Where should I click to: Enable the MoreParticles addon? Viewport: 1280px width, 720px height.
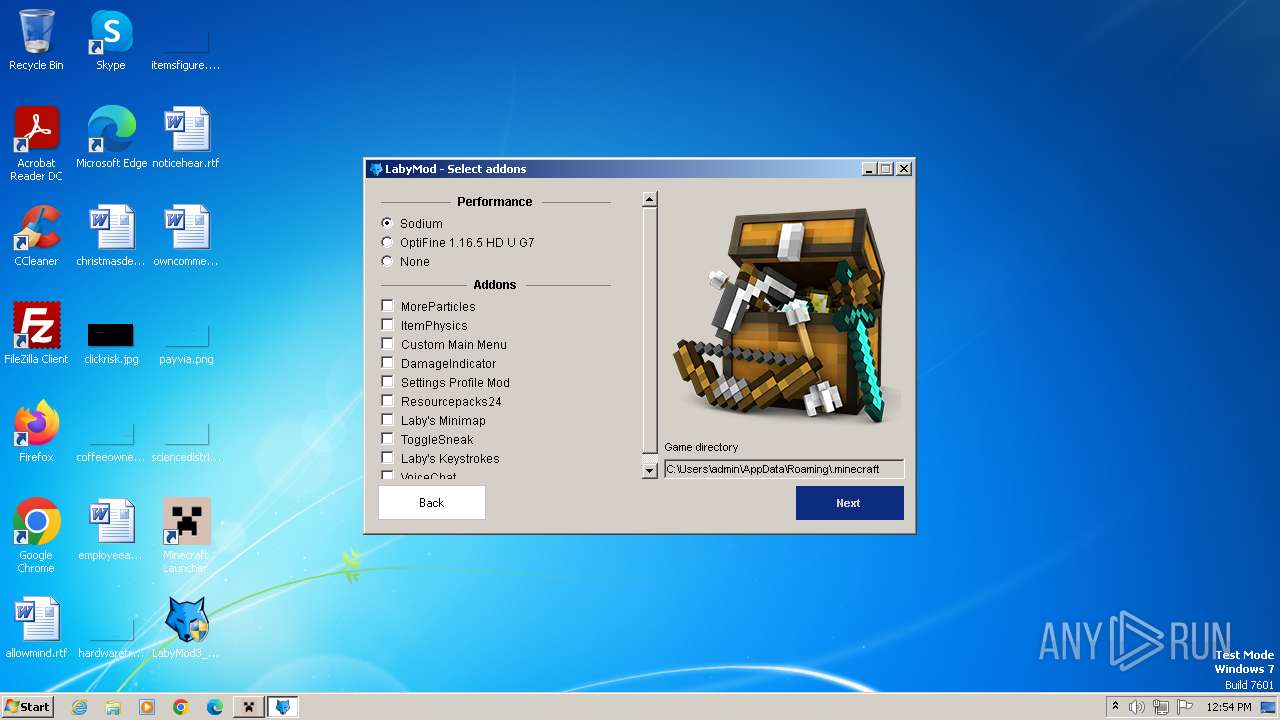(388, 306)
